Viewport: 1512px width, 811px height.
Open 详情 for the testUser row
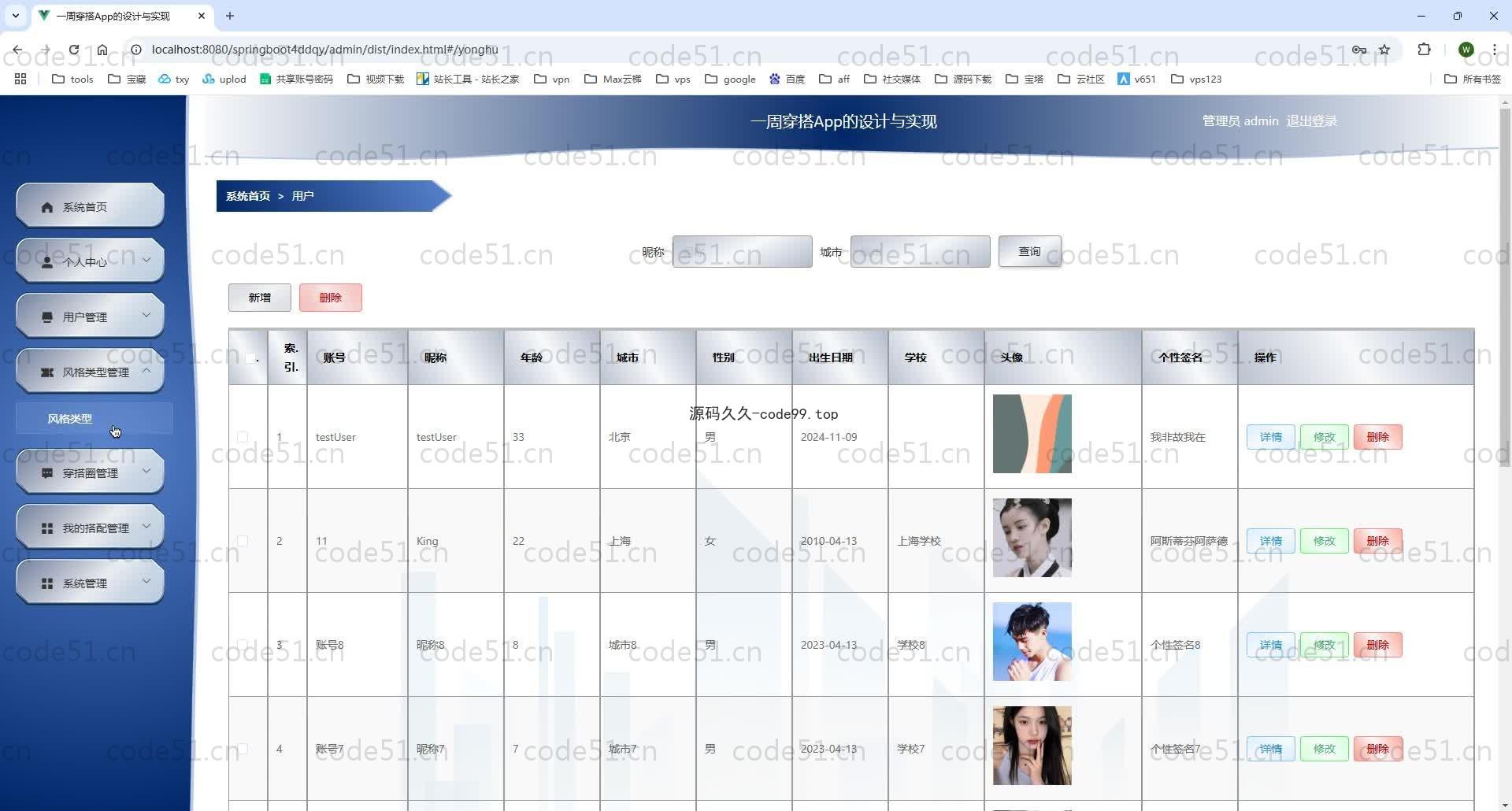(x=1270, y=437)
